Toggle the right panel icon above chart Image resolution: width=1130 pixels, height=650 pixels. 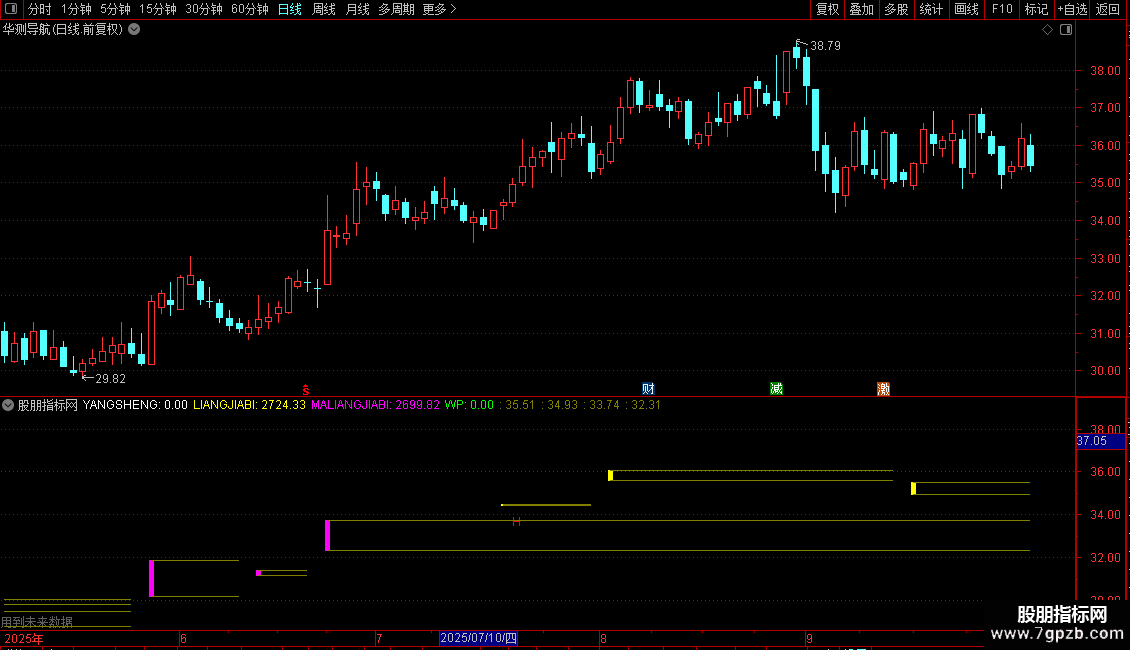1066,30
